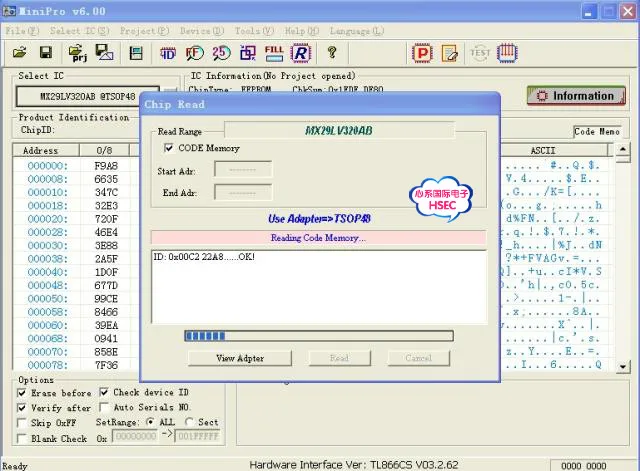The height and width of the screenshot is (471, 640).
Task: Click hex value F9A8
Action: tap(106, 166)
